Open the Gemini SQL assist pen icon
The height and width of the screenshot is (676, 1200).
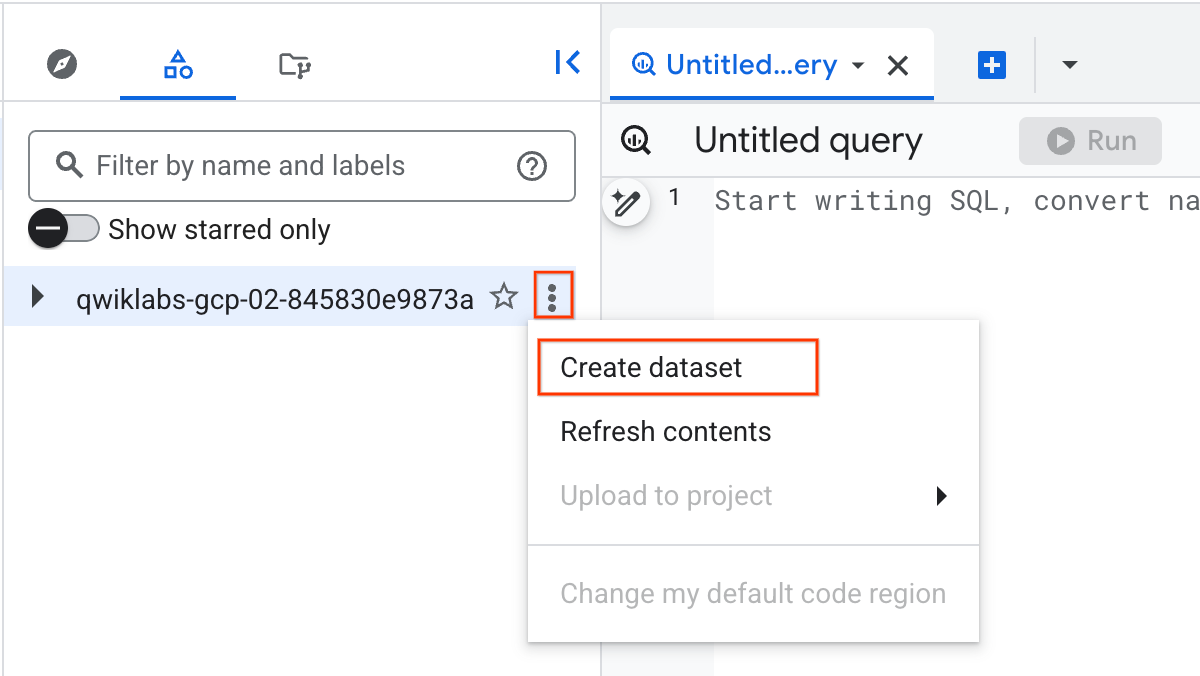[x=627, y=202]
